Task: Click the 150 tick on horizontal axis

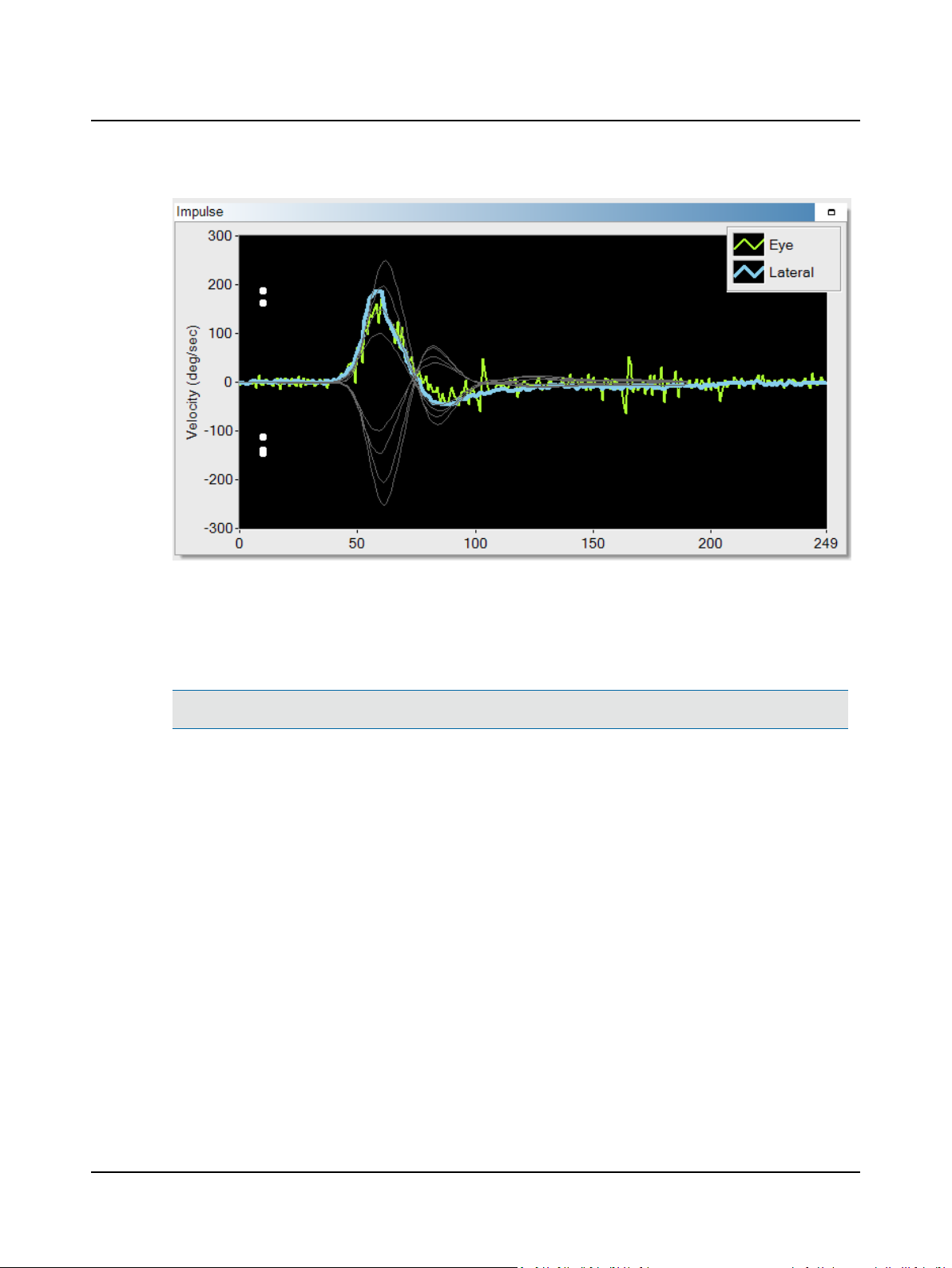Action: [593, 543]
